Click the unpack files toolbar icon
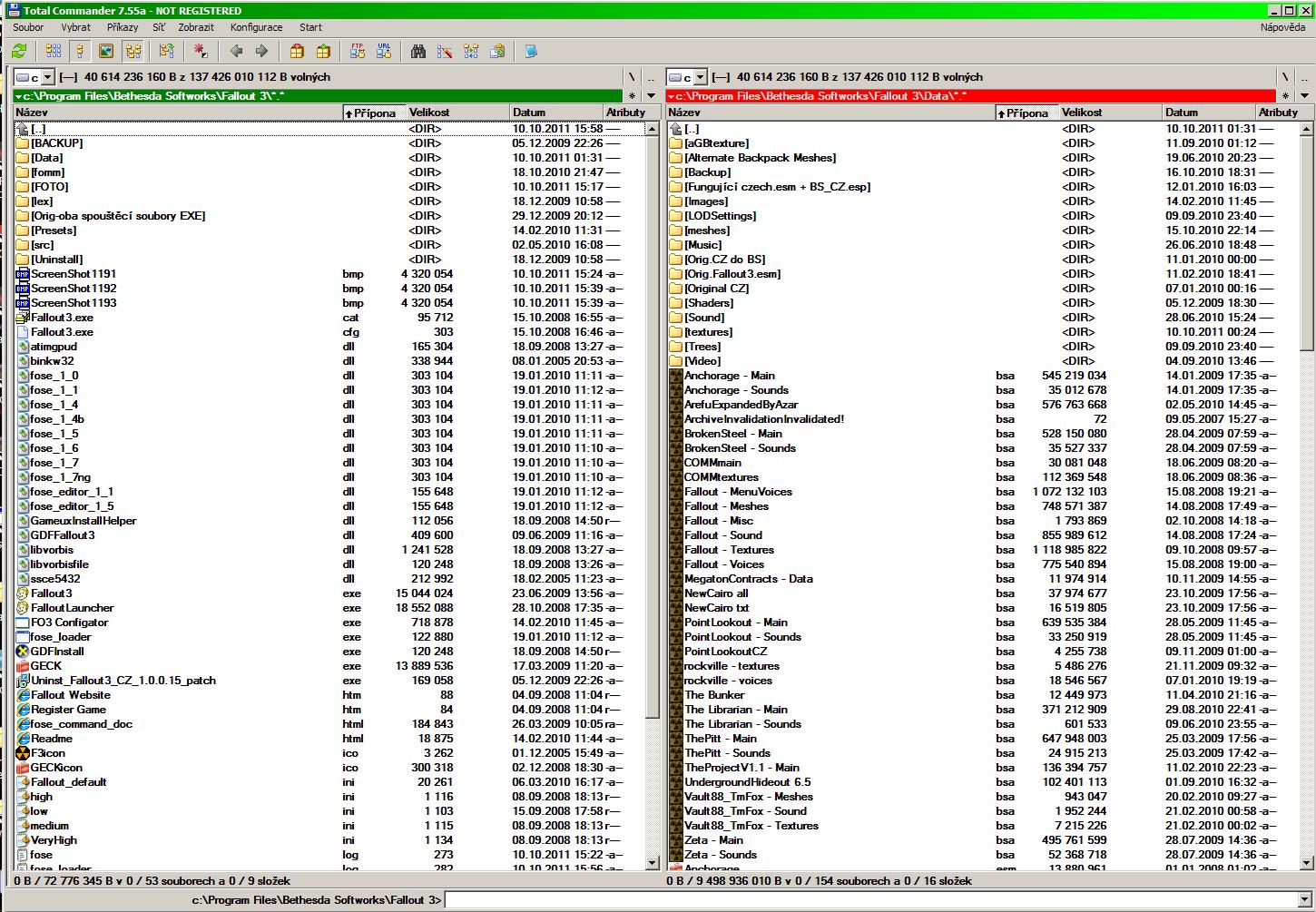This screenshot has height=912, width=1316. click(323, 52)
